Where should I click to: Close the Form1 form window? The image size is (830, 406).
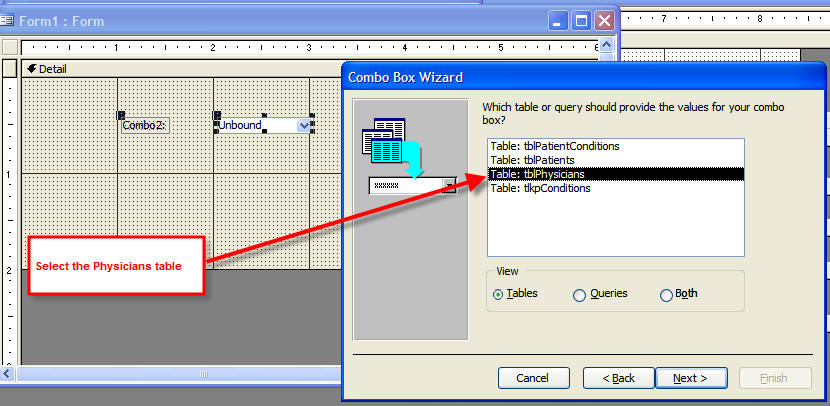pos(604,20)
